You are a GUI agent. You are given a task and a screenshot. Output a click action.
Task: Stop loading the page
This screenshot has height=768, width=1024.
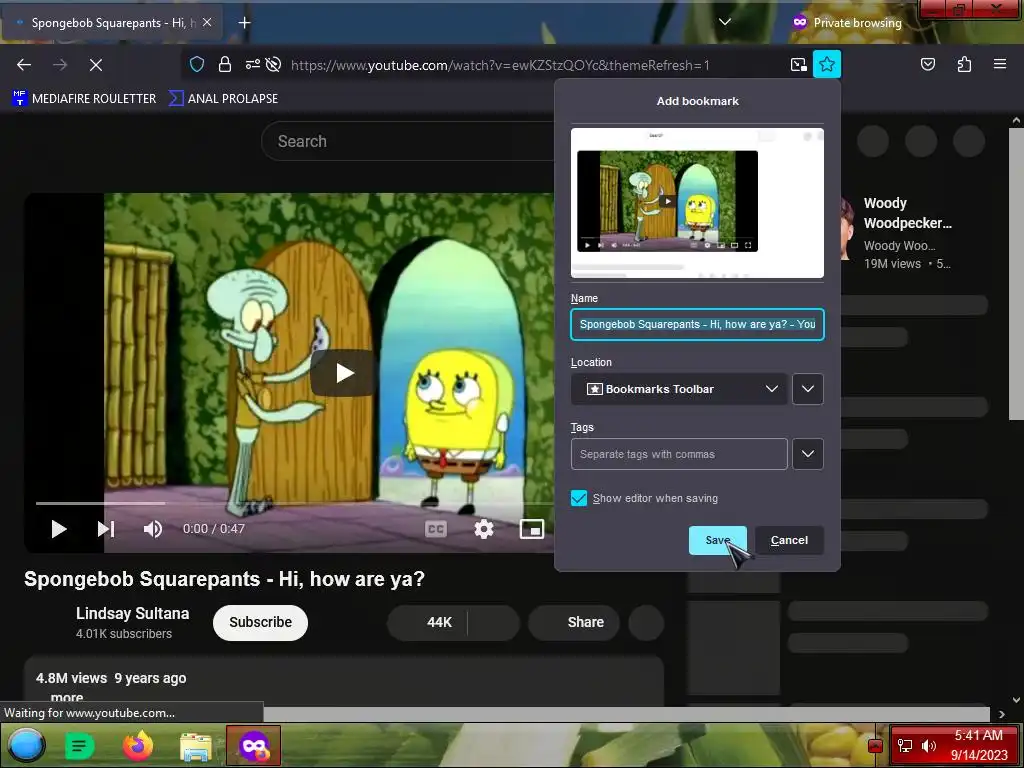95,65
